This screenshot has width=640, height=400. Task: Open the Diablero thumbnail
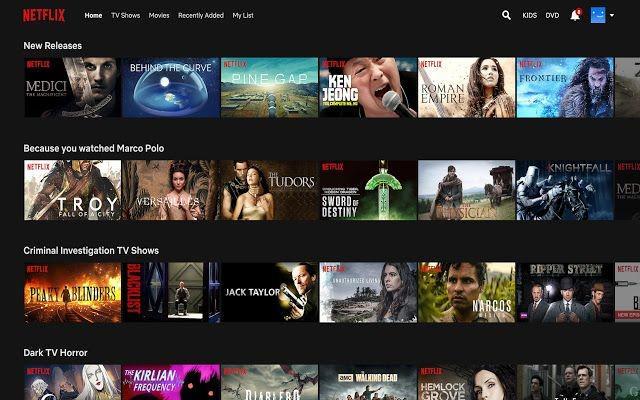point(269,382)
